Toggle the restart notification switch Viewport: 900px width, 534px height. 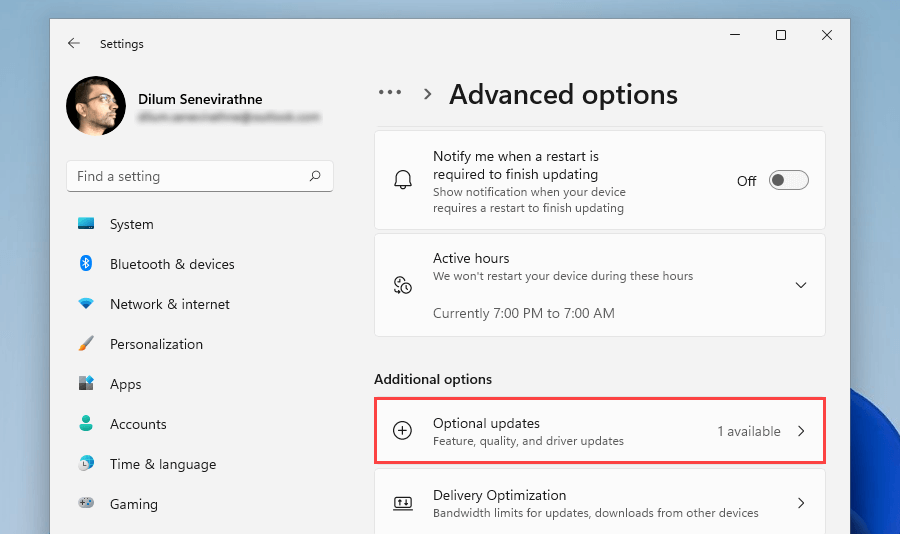pyautogui.click(x=788, y=181)
